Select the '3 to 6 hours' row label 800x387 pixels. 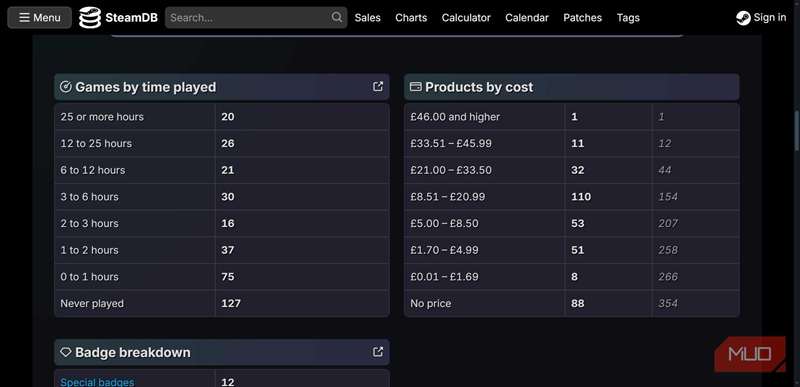[x=89, y=197]
